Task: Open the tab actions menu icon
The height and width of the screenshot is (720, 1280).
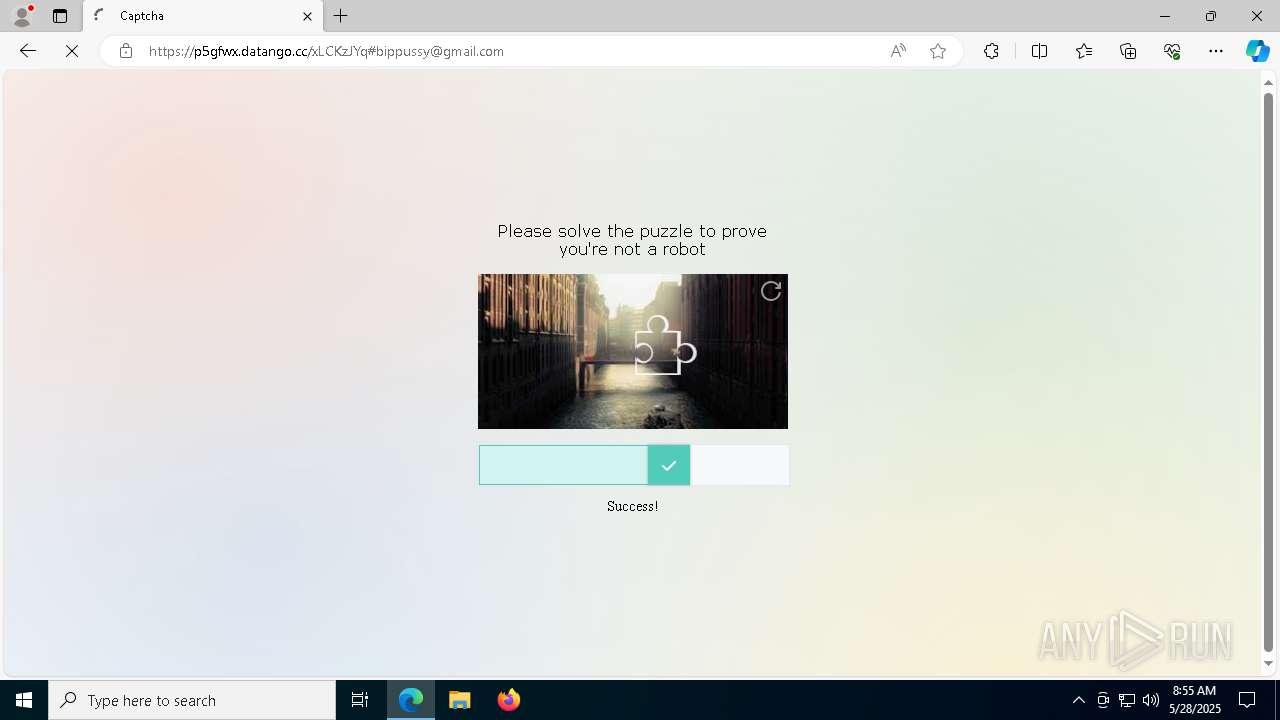Action: (x=60, y=16)
